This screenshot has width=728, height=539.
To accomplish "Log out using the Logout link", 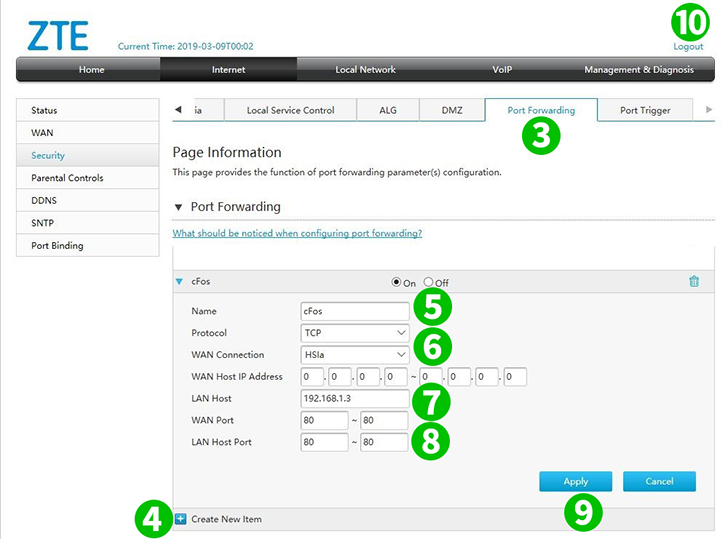I will coord(688,47).
